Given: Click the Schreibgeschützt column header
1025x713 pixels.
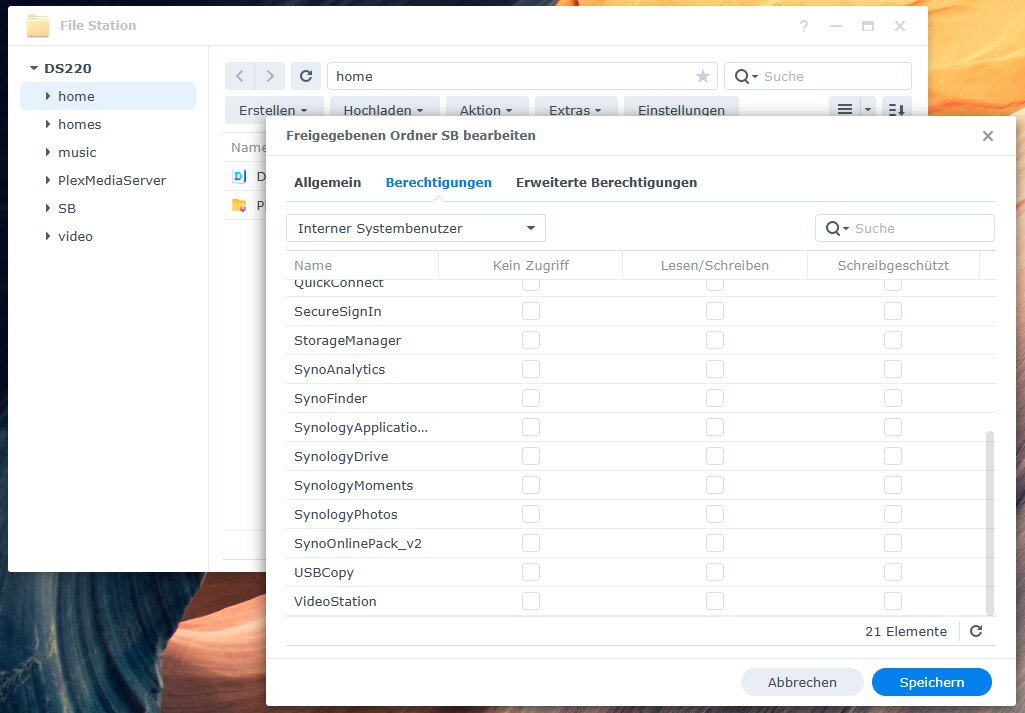Looking at the screenshot, I should [893, 265].
